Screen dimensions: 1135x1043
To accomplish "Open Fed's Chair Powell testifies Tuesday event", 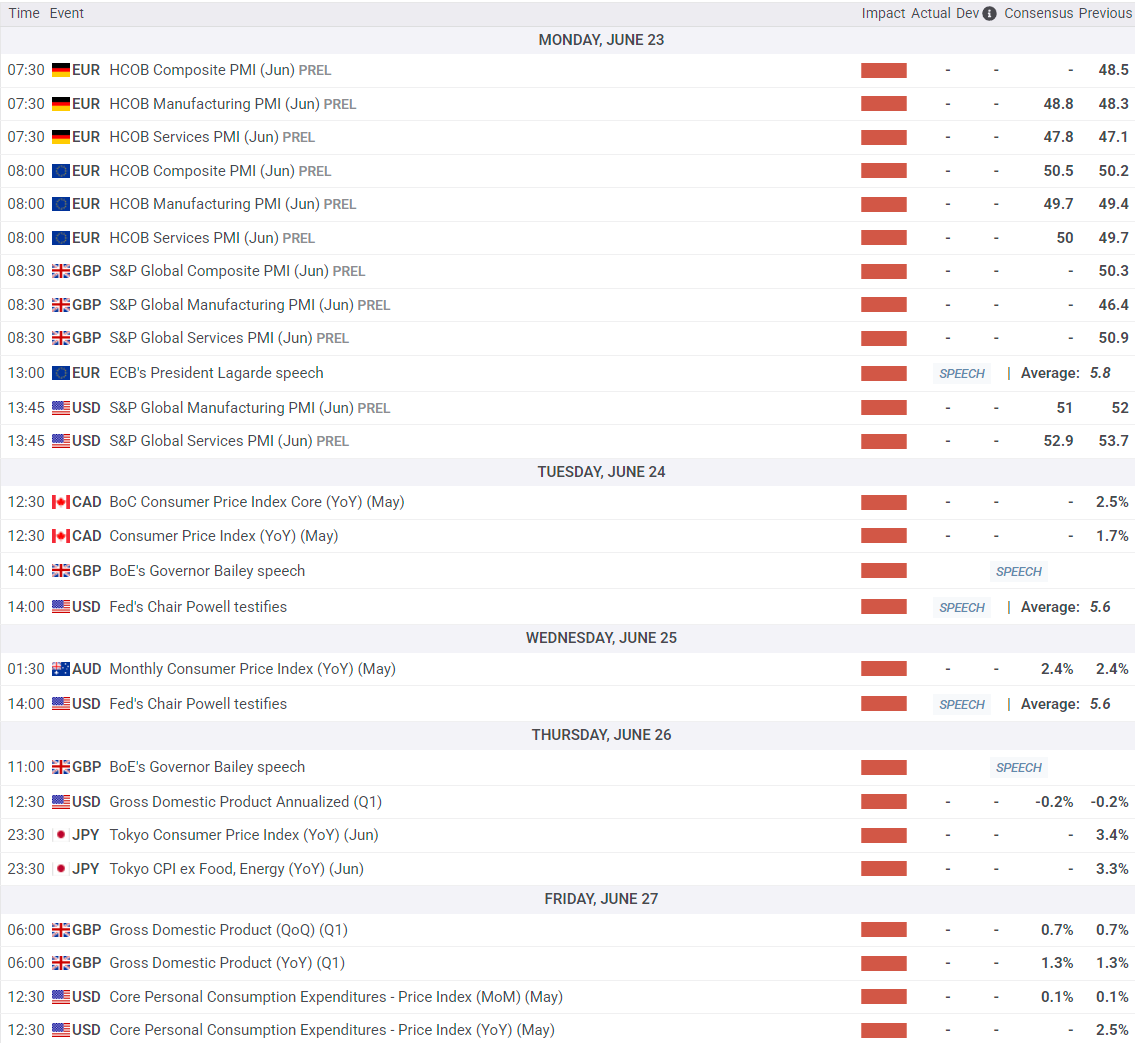I will pyautogui.click(x=198, y=607).
